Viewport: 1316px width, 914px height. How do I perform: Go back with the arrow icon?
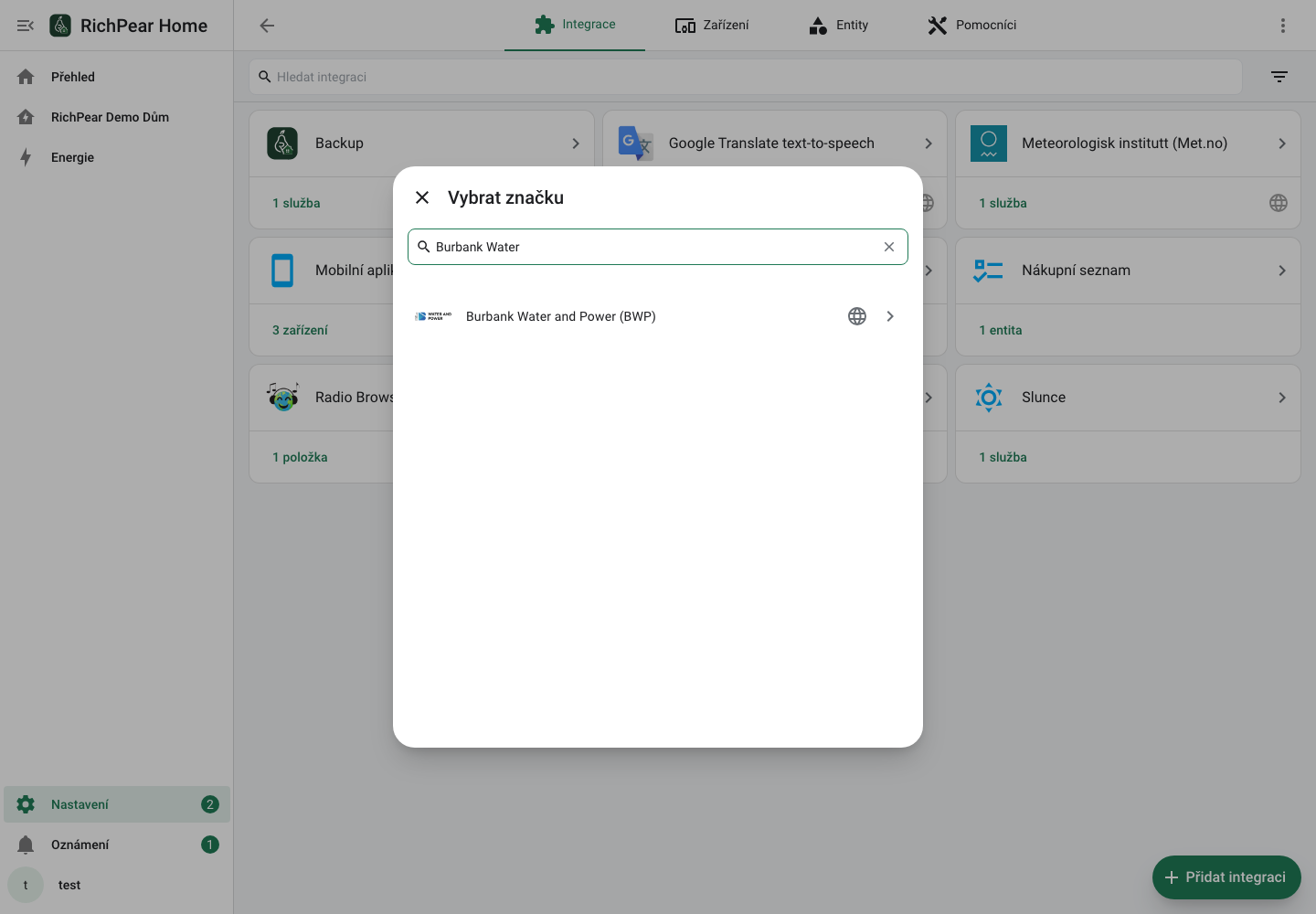coord(267,26)
